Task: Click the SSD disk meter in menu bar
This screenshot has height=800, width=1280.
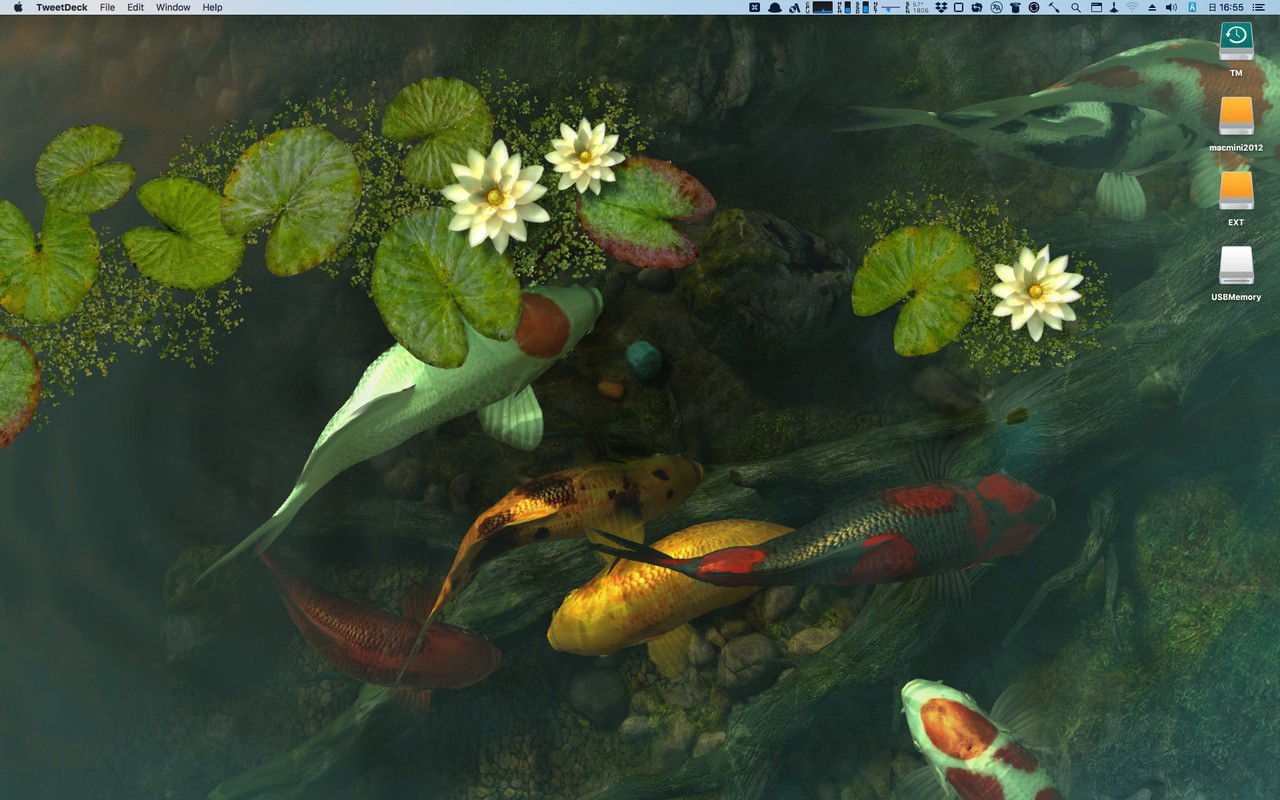Action: [862, 7]
